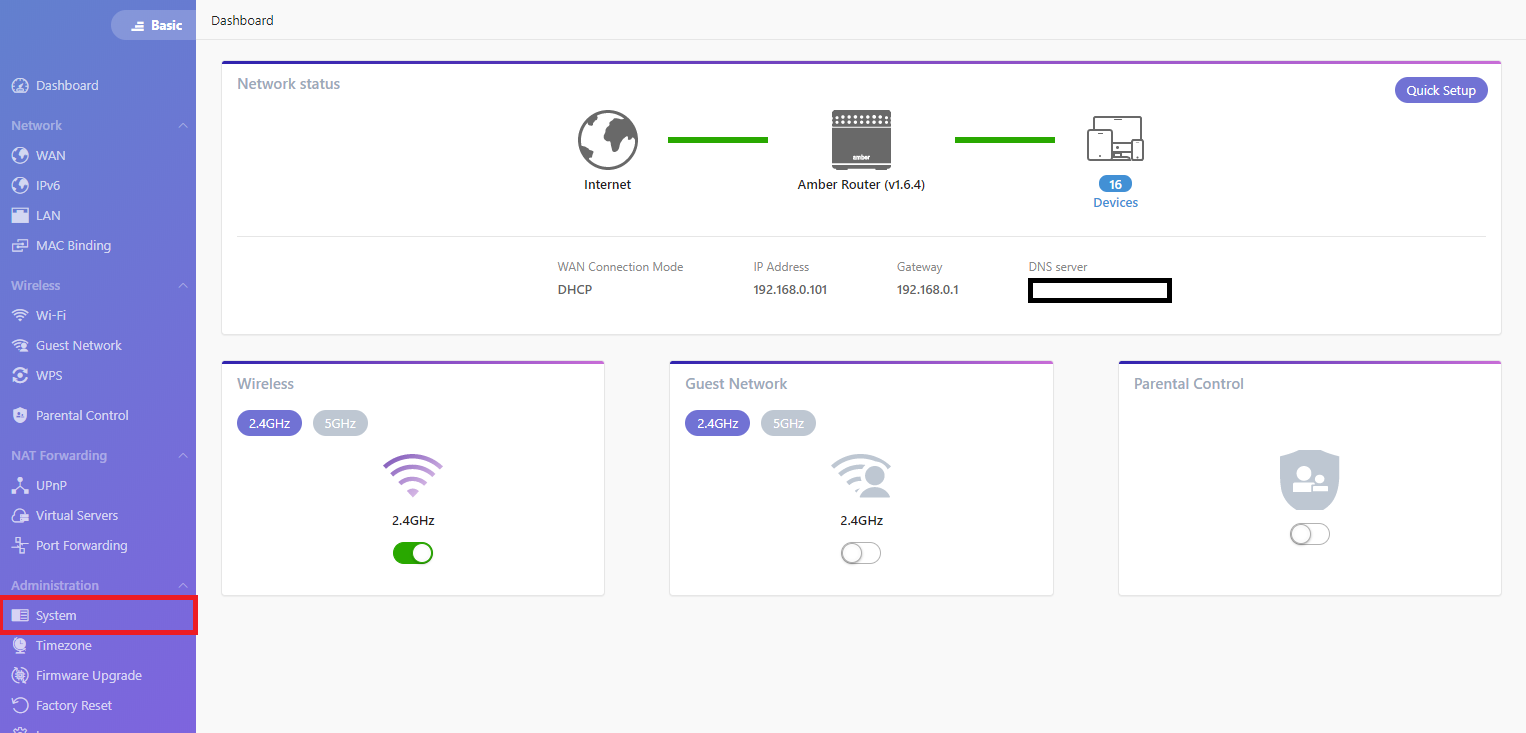Viewport: 1526px width, 733px height.
Task: Switch the Basic mode button
Action: tap(153, 25)
